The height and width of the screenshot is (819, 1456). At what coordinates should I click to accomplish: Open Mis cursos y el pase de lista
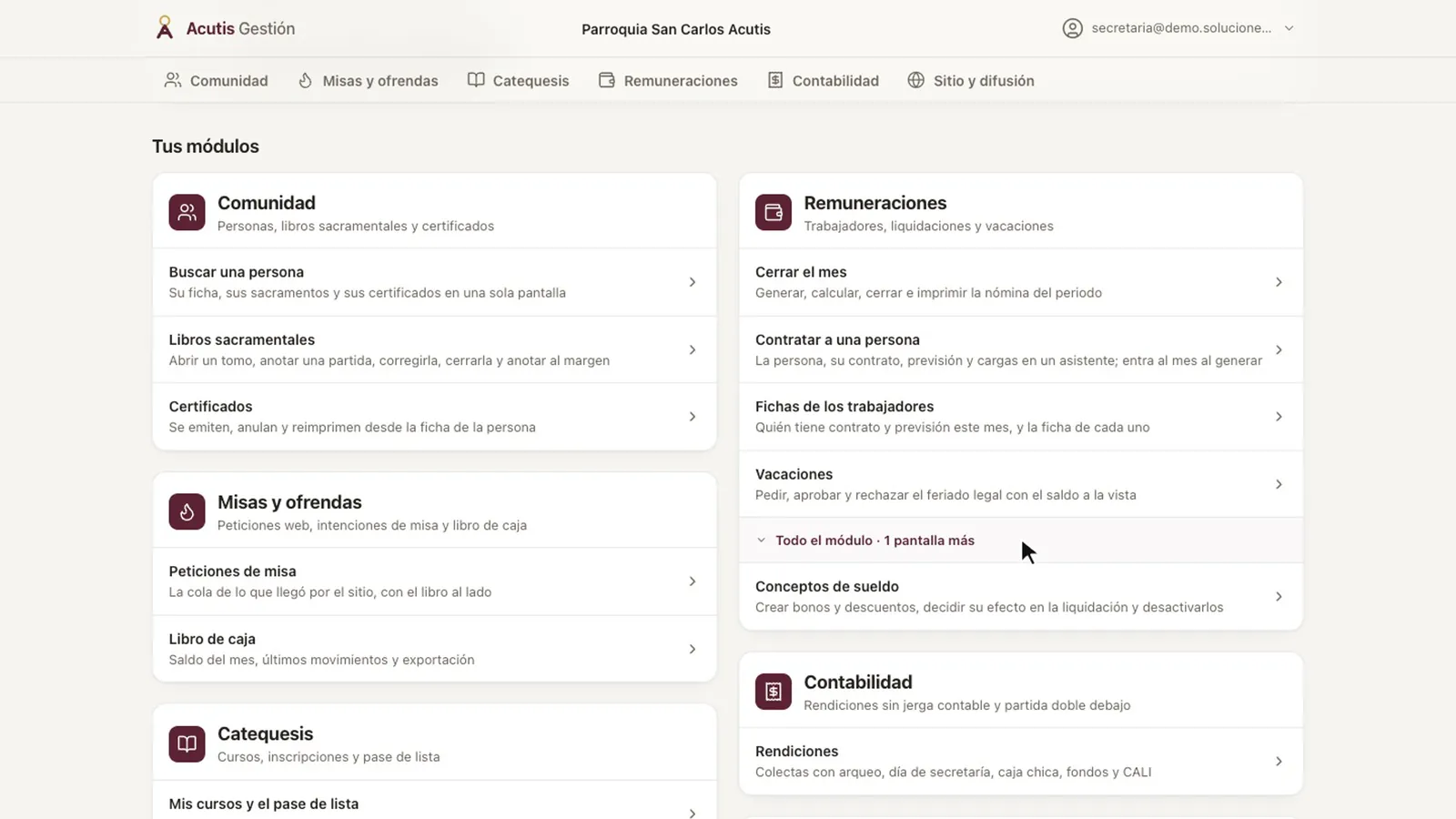pos(434,801)
